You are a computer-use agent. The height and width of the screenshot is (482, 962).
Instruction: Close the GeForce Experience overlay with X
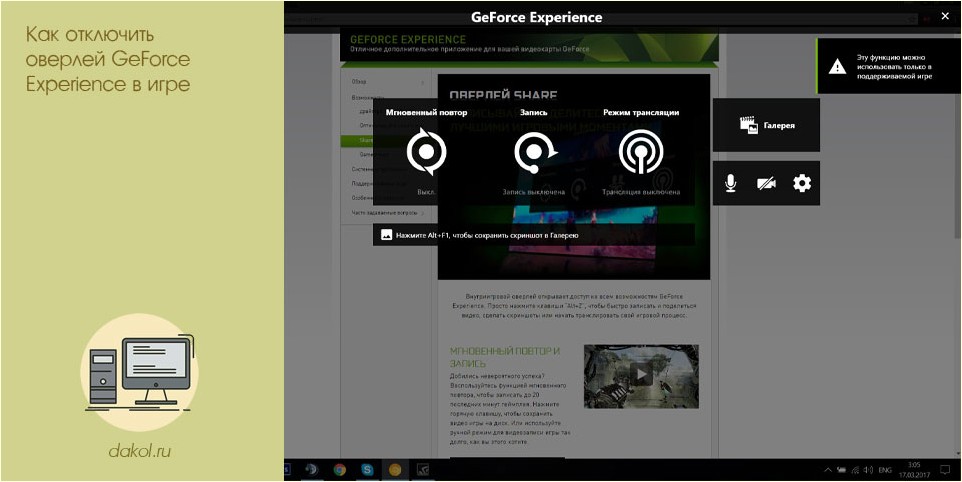[944, 17]
